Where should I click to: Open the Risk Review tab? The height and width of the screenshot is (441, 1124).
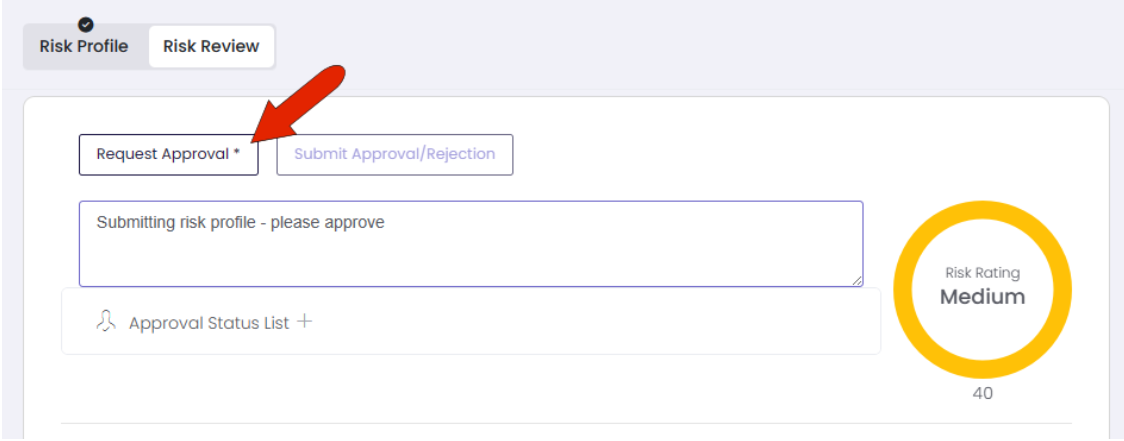tap(211, 47)
